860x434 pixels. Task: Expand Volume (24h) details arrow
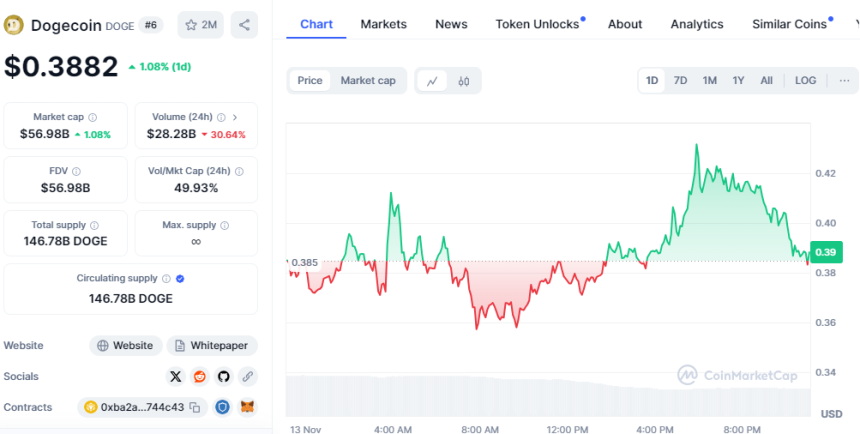pos(235,117)
